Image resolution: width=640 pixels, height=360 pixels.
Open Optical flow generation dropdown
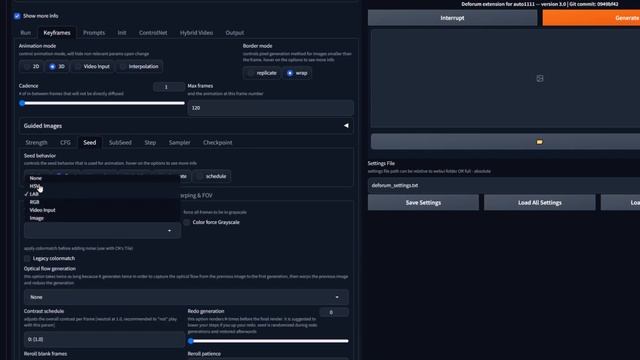click(186, 297)
